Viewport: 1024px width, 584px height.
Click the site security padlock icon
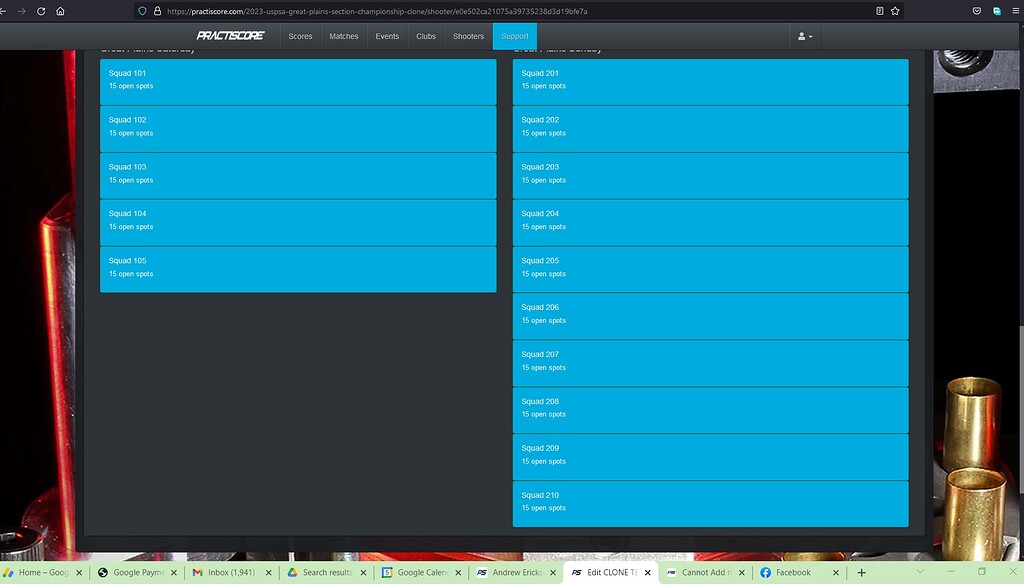pos(157,11)
